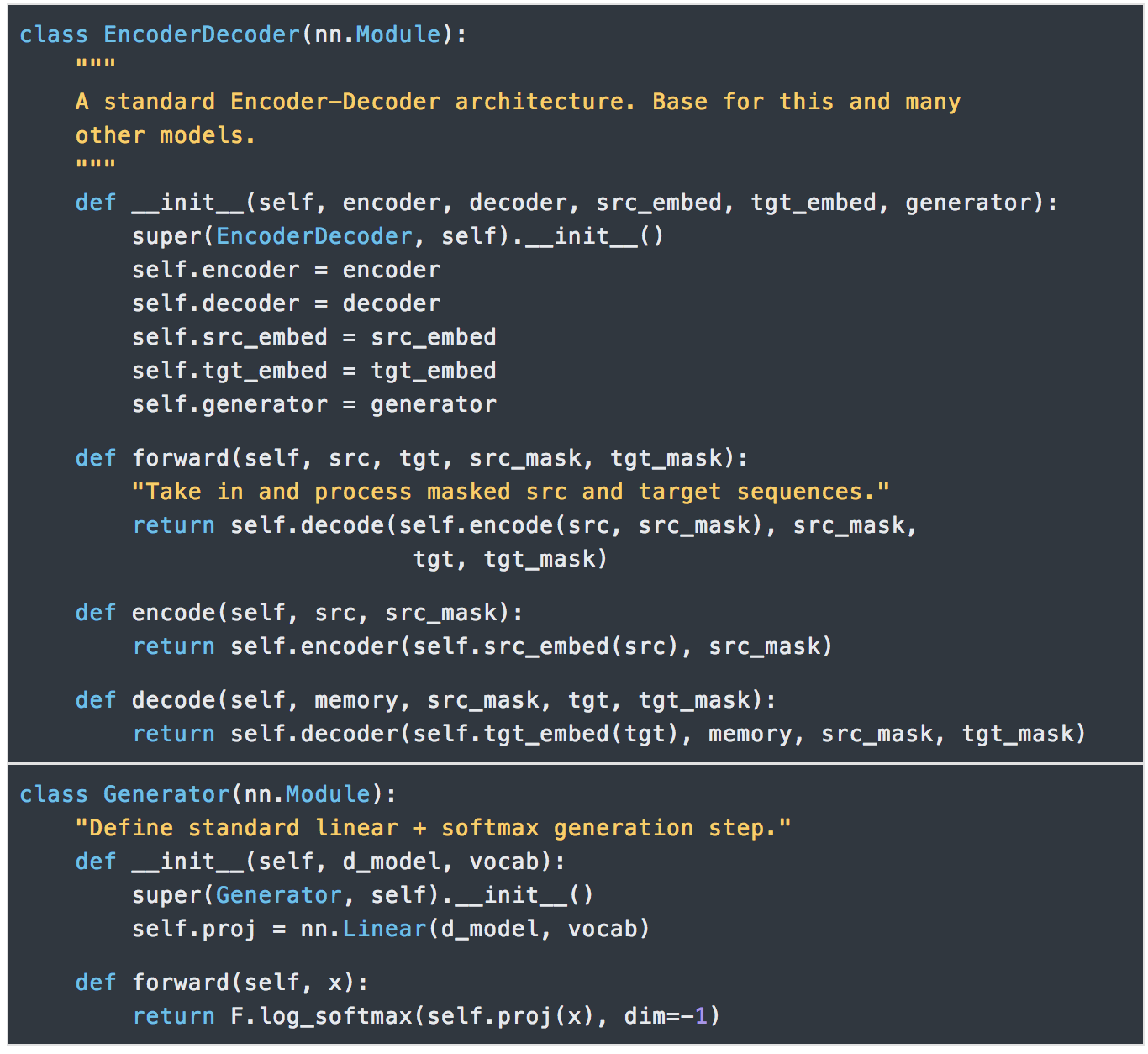Click the Generator class name definition
The image size is (1148, 1054).
(166, 794)
